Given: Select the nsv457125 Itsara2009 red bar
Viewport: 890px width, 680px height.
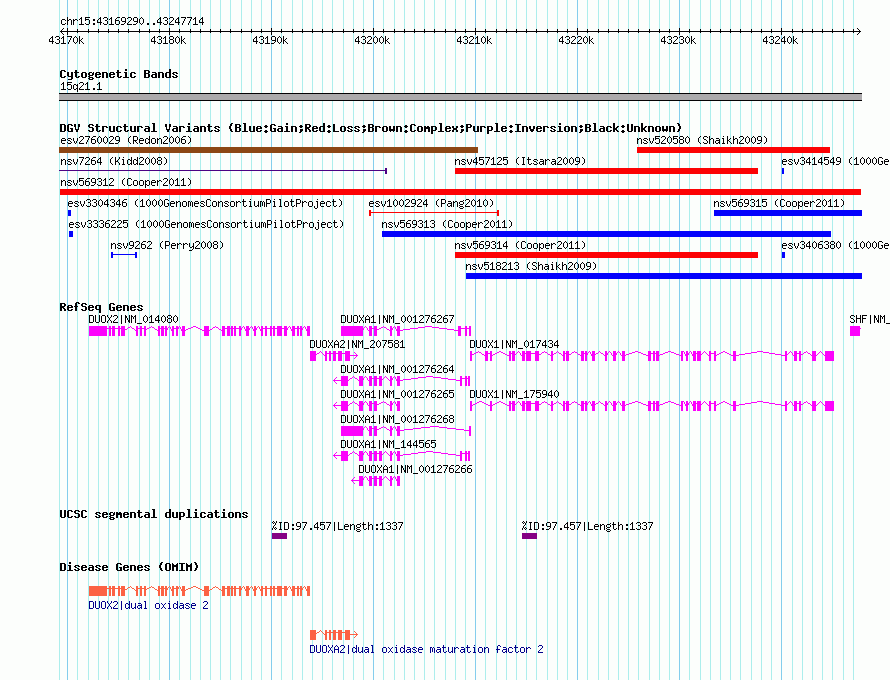Looking at the screenshot, I should click(x=606, y=171).
